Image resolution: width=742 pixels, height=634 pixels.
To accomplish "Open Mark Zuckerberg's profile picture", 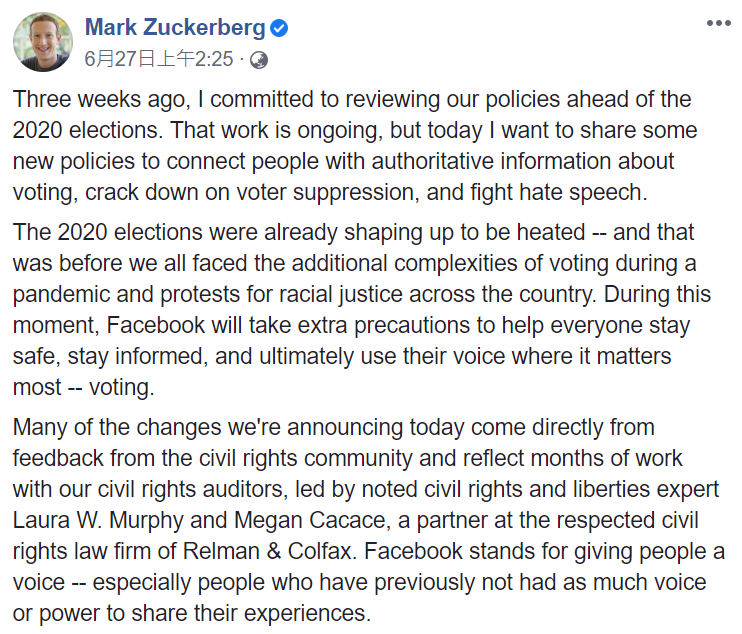I will click(43, 42).
